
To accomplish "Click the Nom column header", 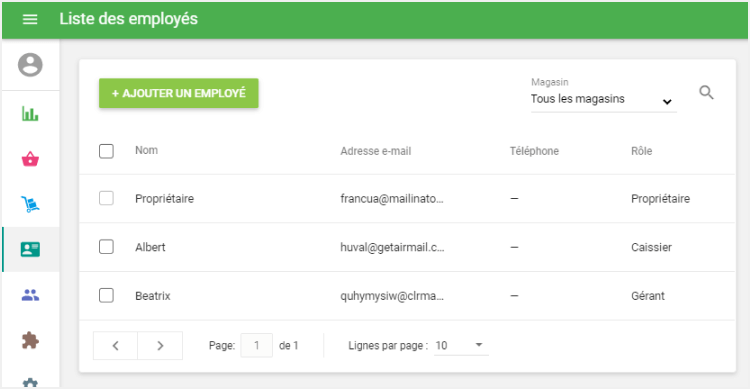I will point(146,150).
